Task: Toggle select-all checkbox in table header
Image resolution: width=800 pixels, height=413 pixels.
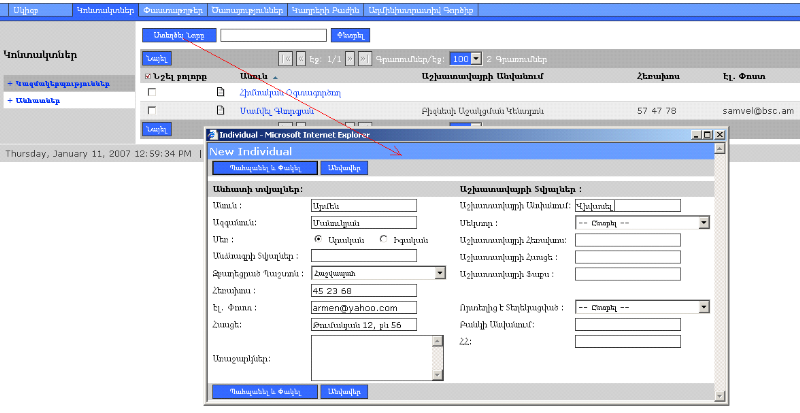Action: click(x=150, y=76)
